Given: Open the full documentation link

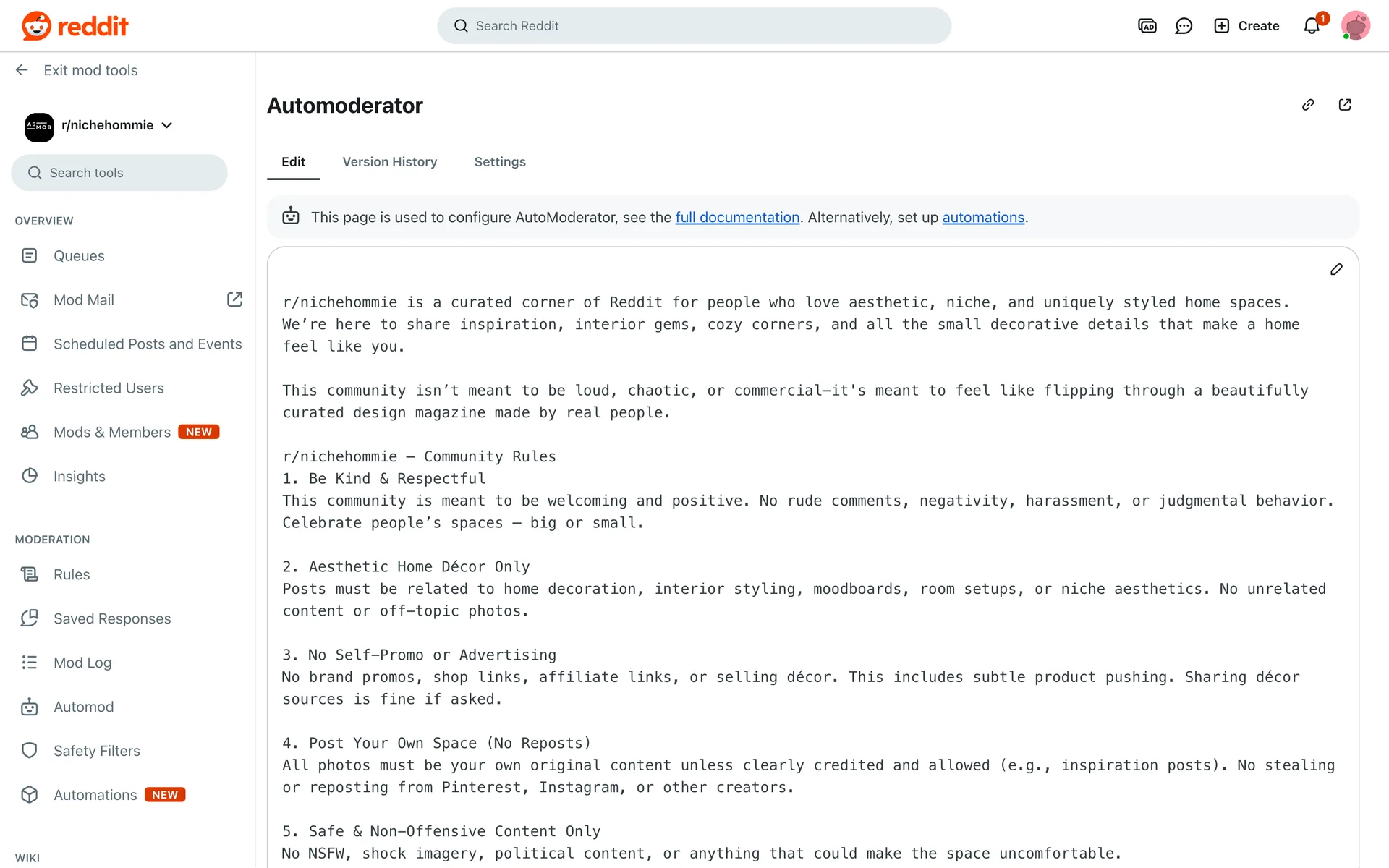Looking at the screenshot, I should click(x=737, y=218).
